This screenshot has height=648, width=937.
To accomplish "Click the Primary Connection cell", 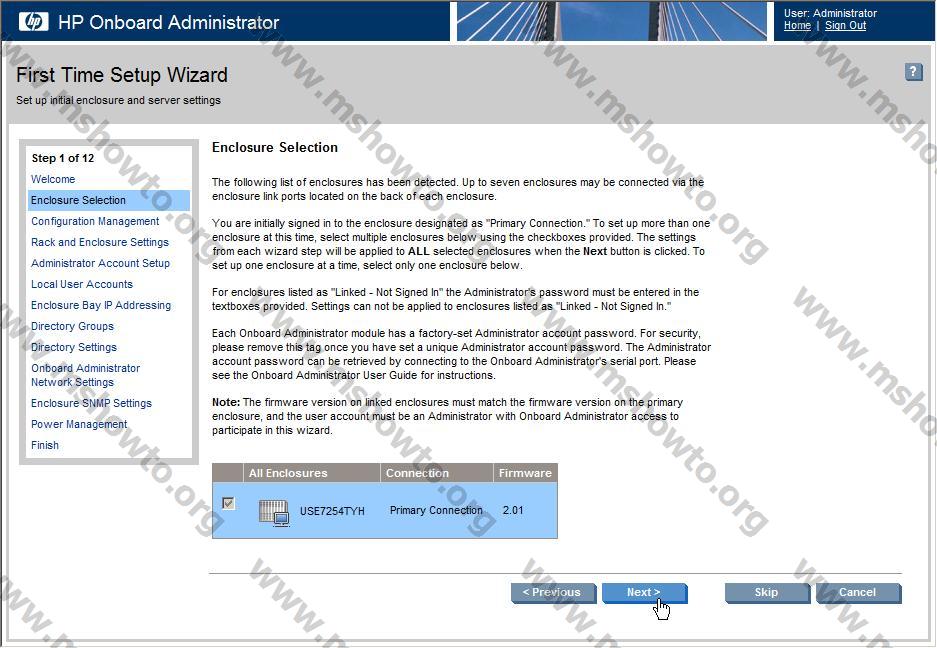I will (436, 511).
